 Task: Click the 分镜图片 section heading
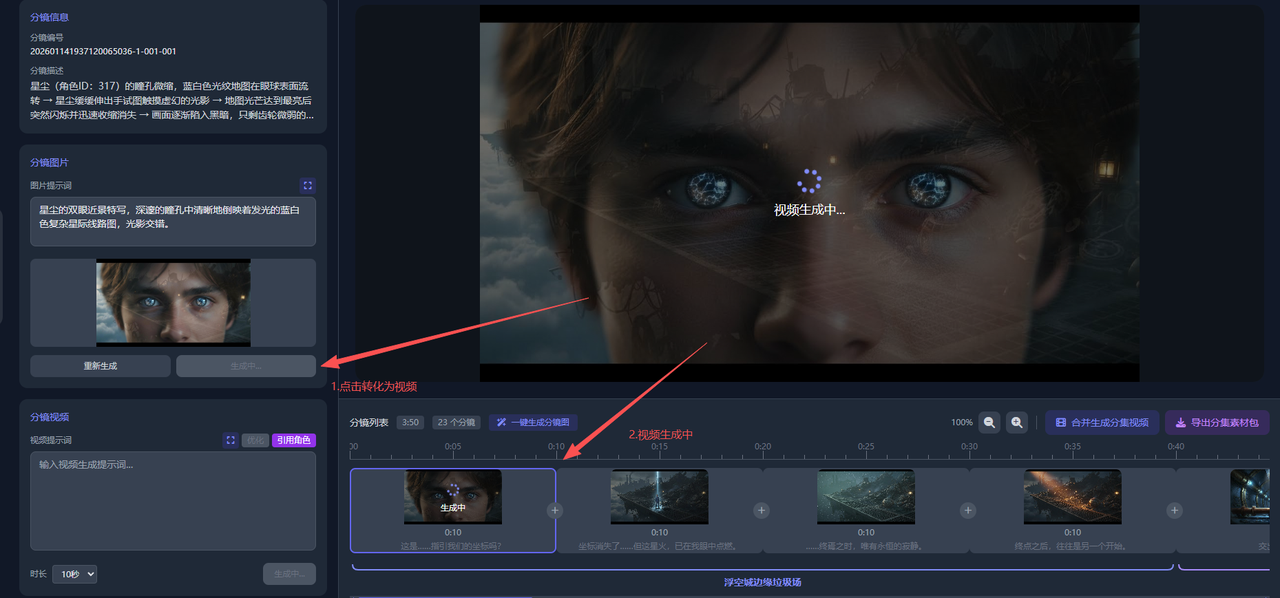pyautogui.click(x=49, y=162)
